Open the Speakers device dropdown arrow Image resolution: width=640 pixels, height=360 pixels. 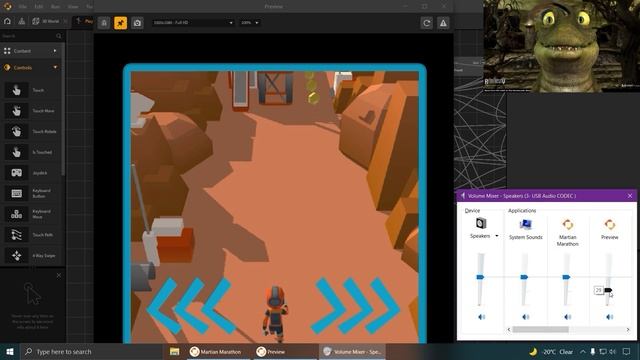pos(497,236)
